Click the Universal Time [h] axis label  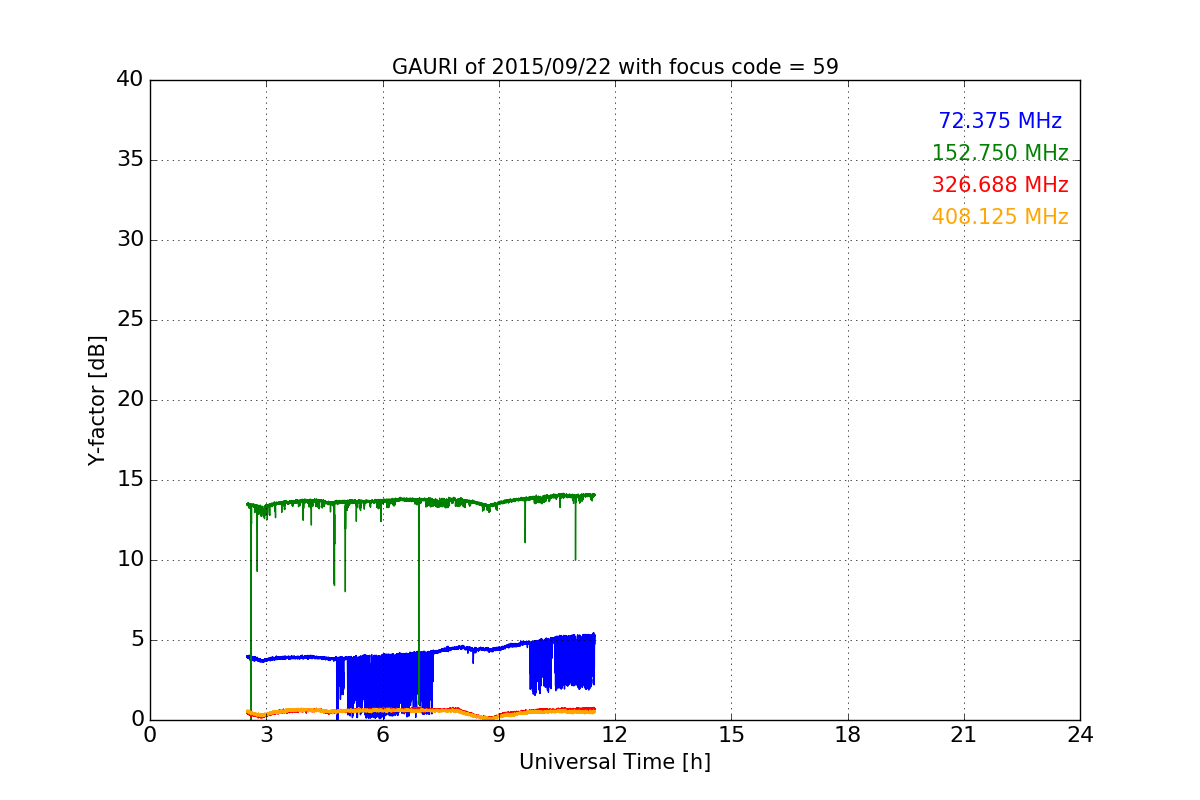615,762
